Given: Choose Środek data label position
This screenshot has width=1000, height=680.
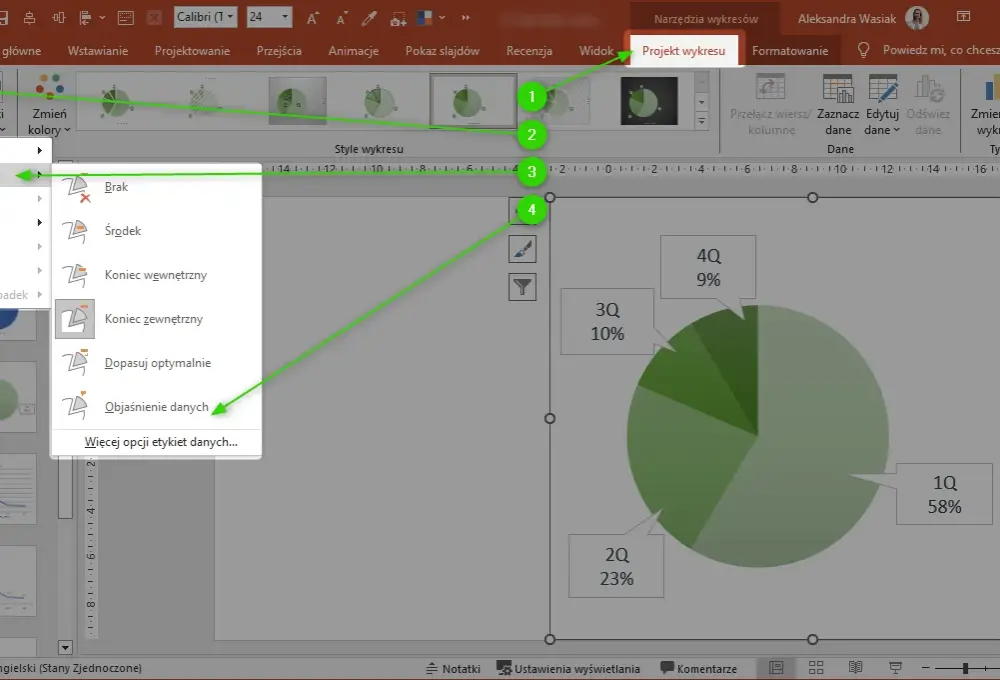Looking at the screenshot, I should [156, 231].
